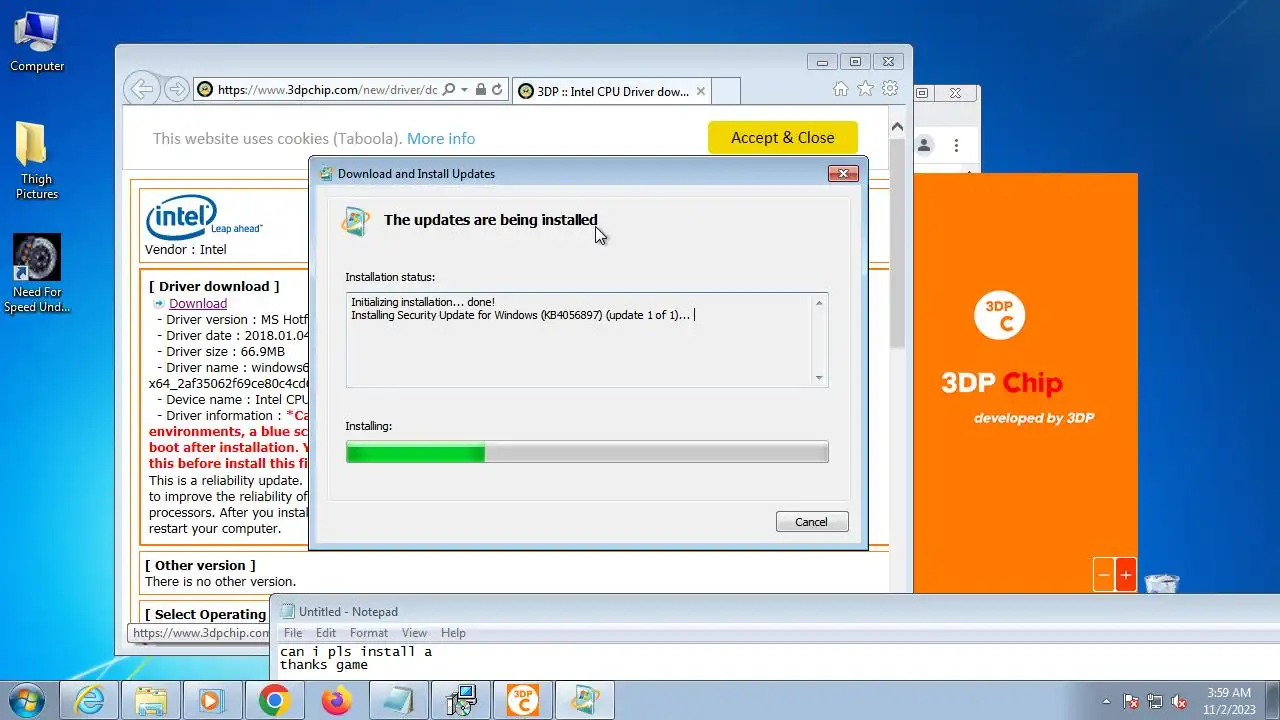
Task: Open Internet Explorer from taskbar
Action: pos(89,700)
